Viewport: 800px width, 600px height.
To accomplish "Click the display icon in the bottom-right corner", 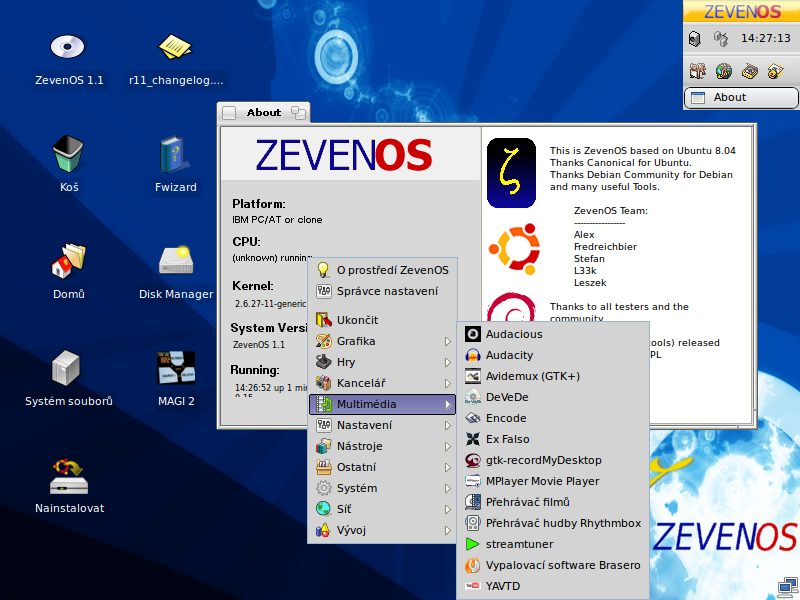I will (x=788, y=589).
